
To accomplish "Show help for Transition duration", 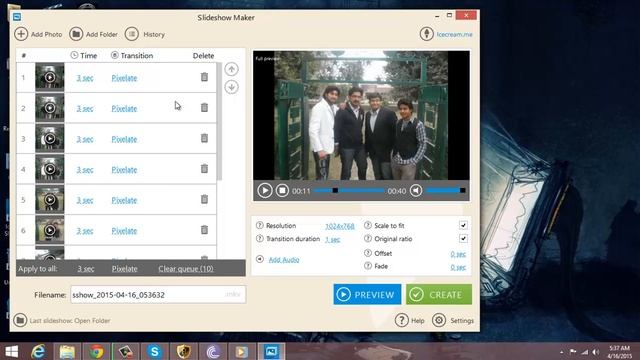I will (x=260, y=238).
